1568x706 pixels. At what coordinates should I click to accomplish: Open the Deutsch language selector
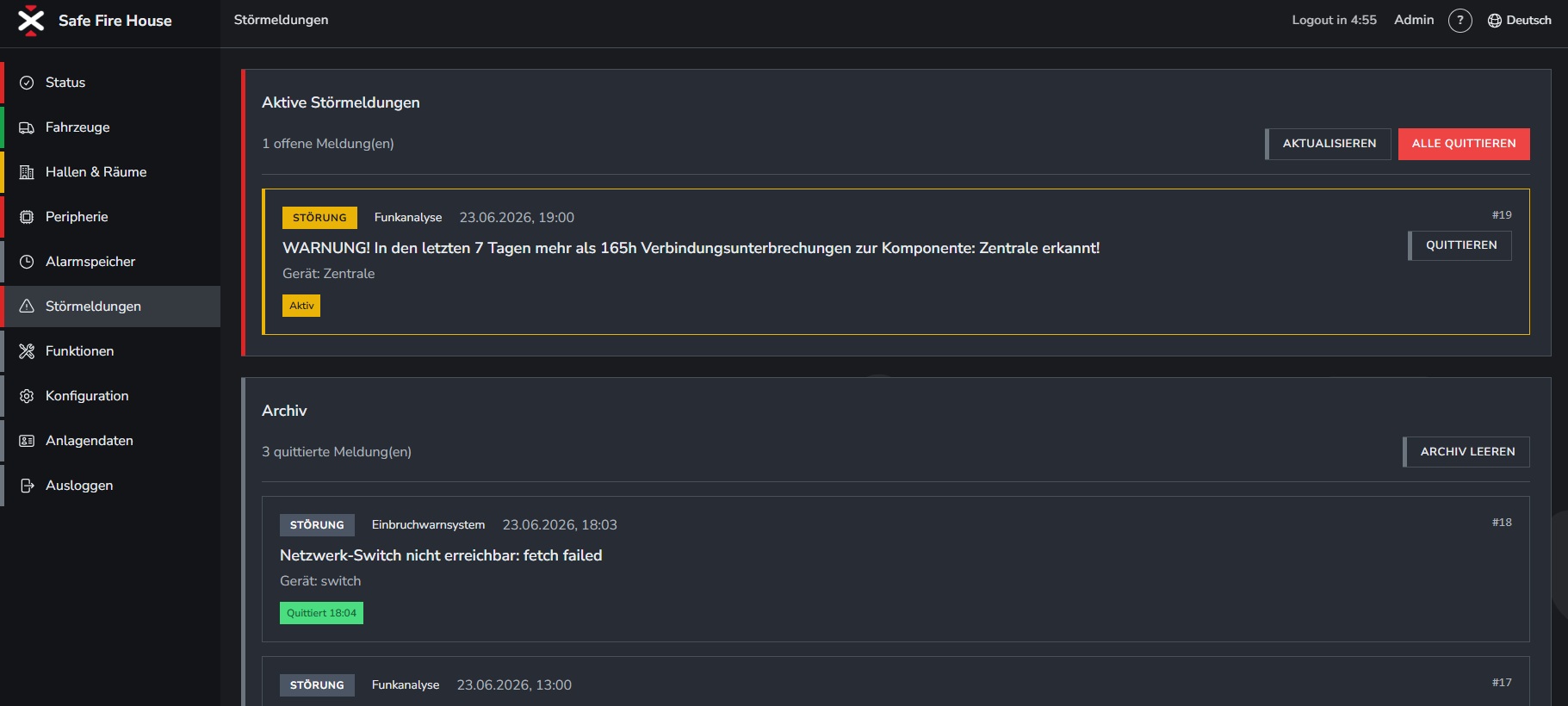pos(1519,21)
